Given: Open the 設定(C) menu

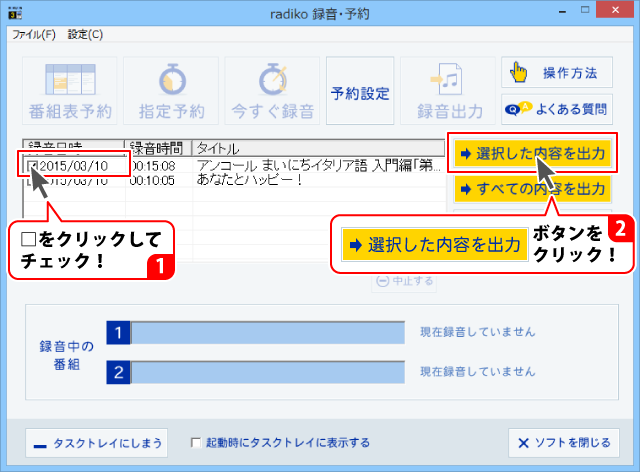Looking at the screenshot, I should pos(85,34).
